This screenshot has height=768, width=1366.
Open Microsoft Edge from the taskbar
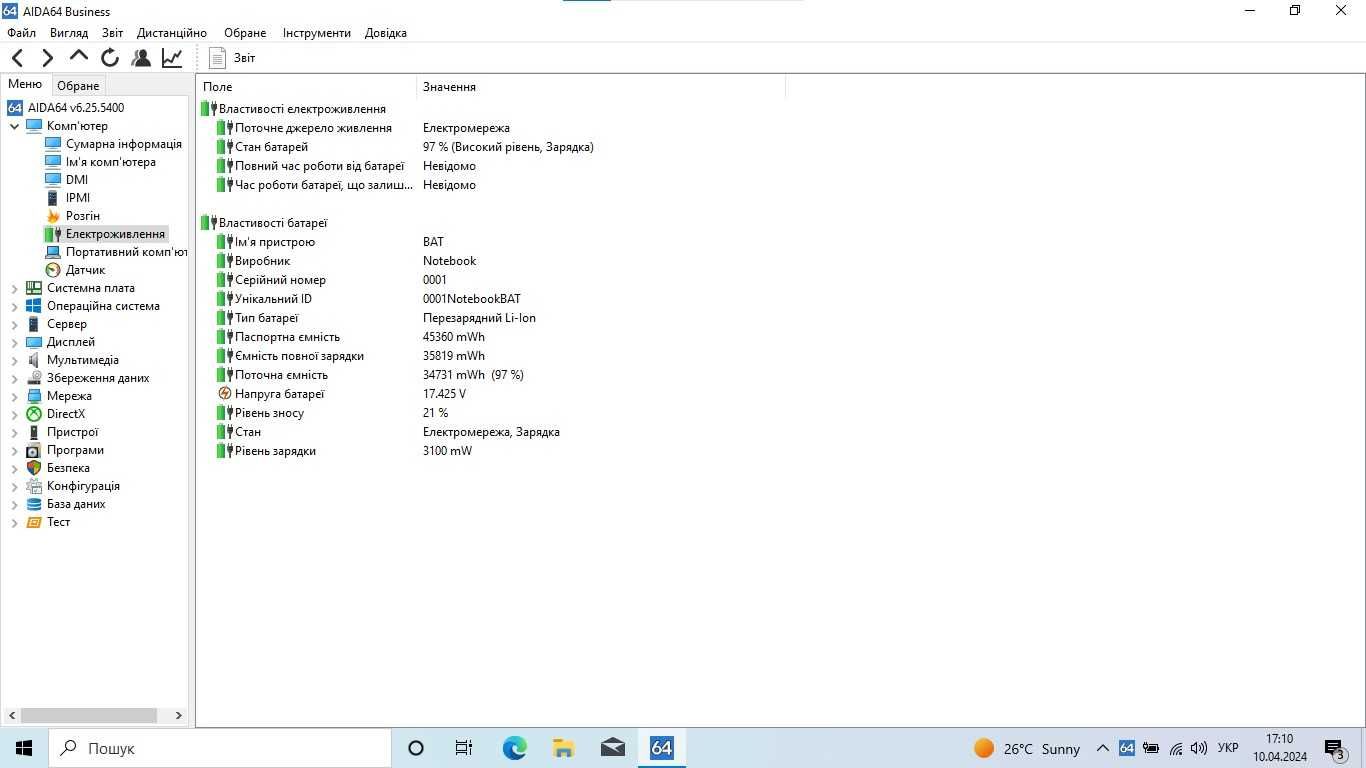tap(514, 748)
